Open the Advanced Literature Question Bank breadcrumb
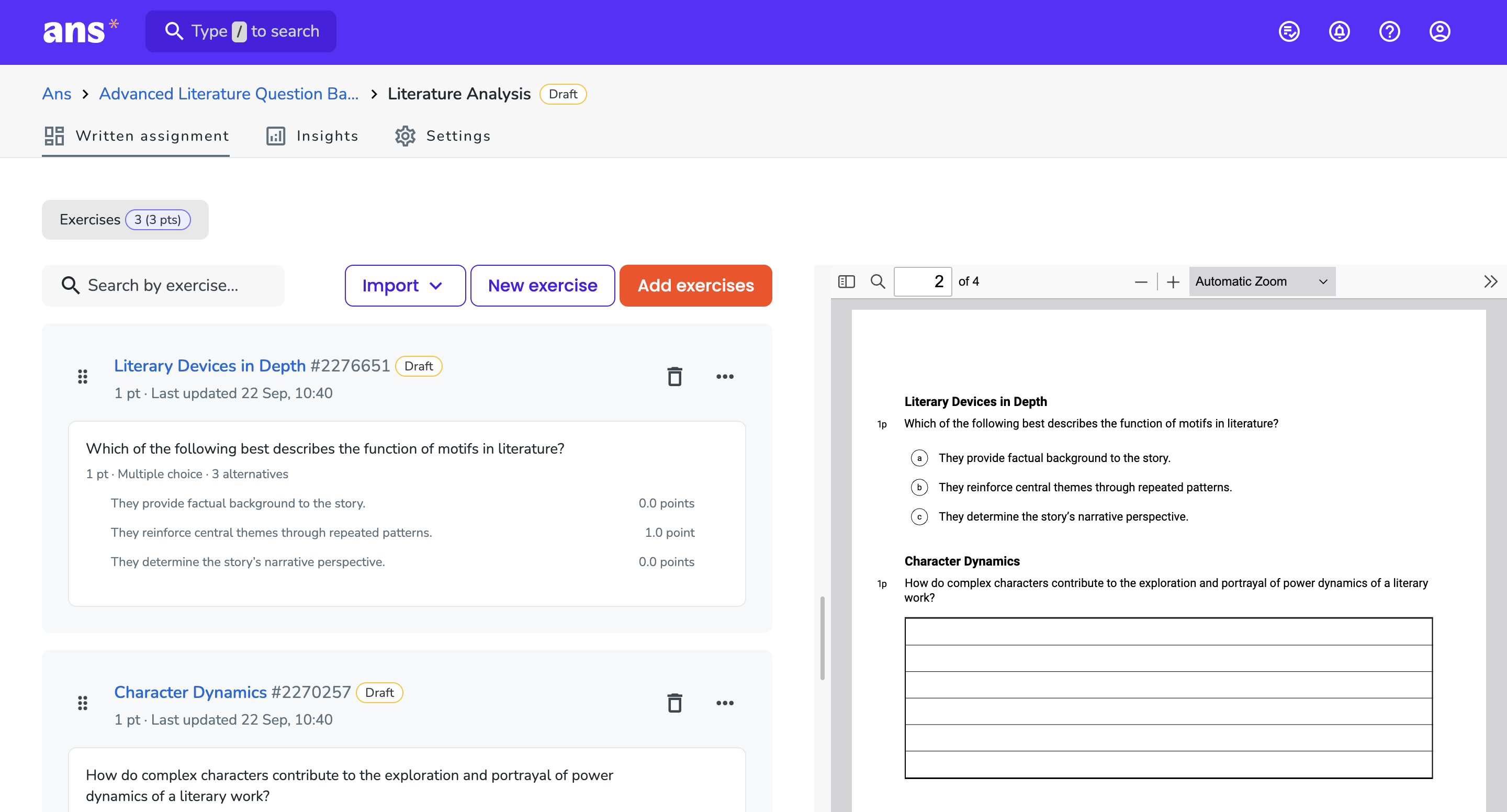 (229, 94)
